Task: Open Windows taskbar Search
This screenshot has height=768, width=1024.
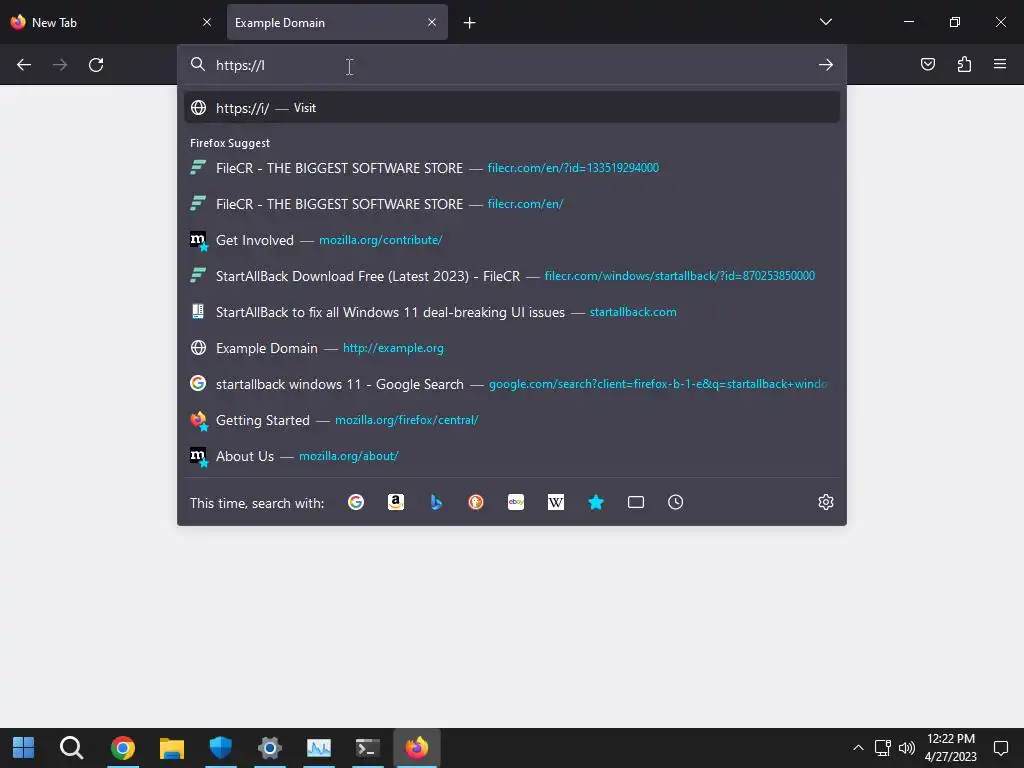Action: pyautogui.click(x=72, y=748)
